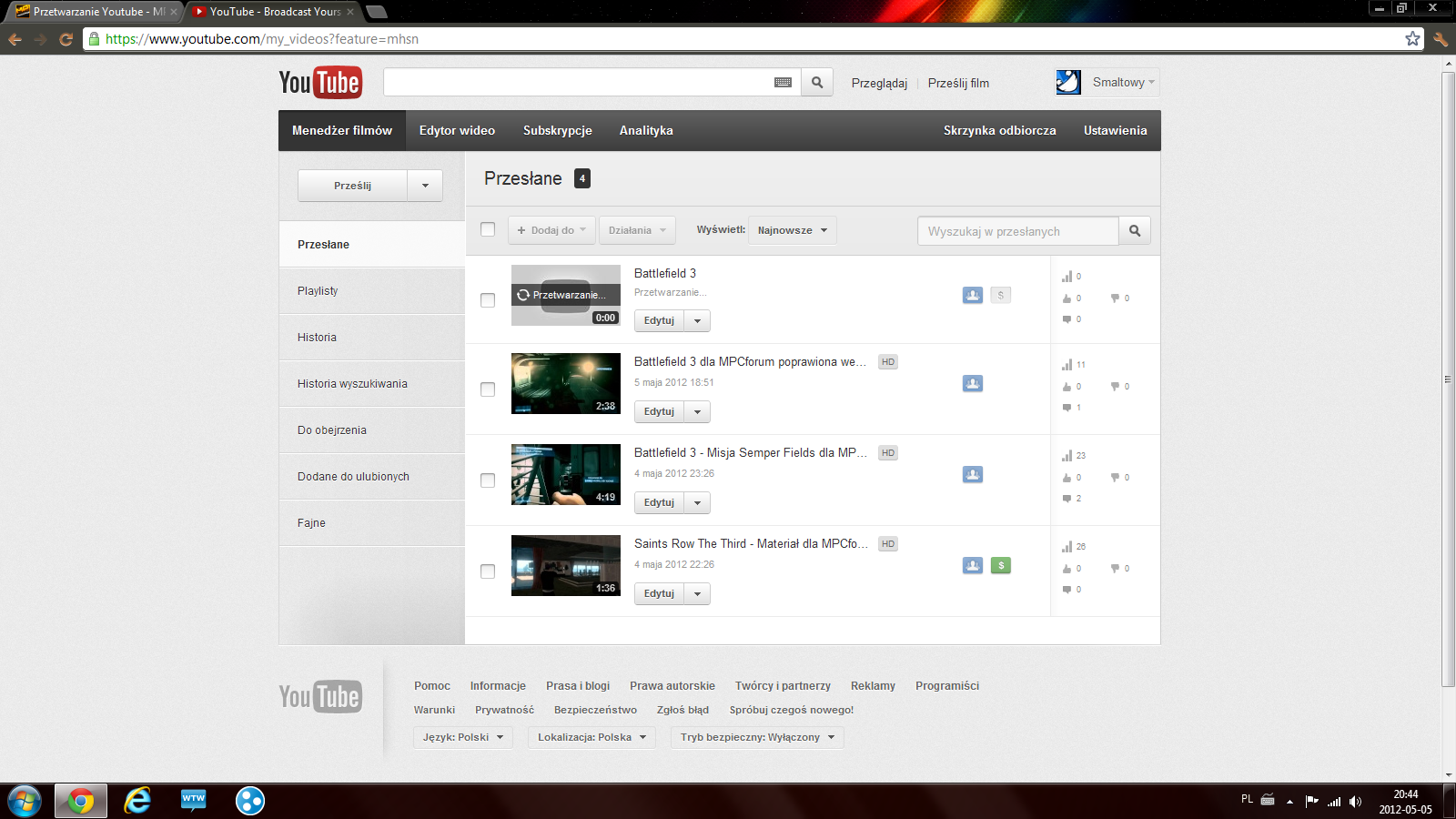Click the main YouTube search field
Image resolution: width=1456 pixels, height=819 pixels.
click(x=578, y=83)
